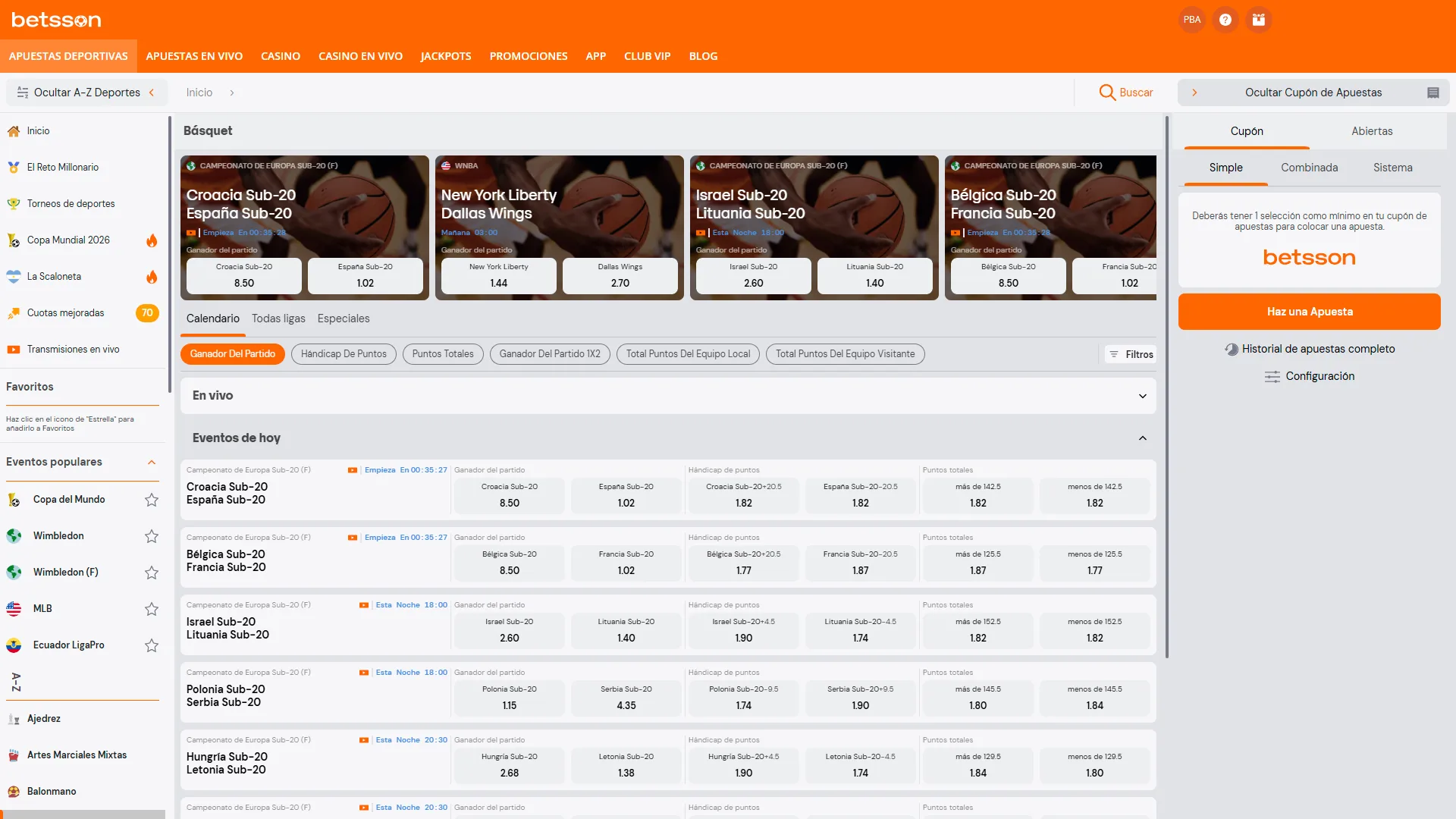Open El Reto Millonario medal icon
This screenshot has height=819, width=1456.
[14, 168]
